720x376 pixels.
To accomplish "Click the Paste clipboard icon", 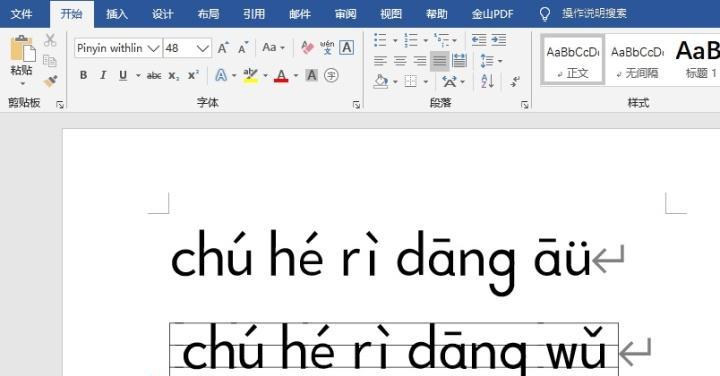I will pyautogui.click(x=22, y=48).
